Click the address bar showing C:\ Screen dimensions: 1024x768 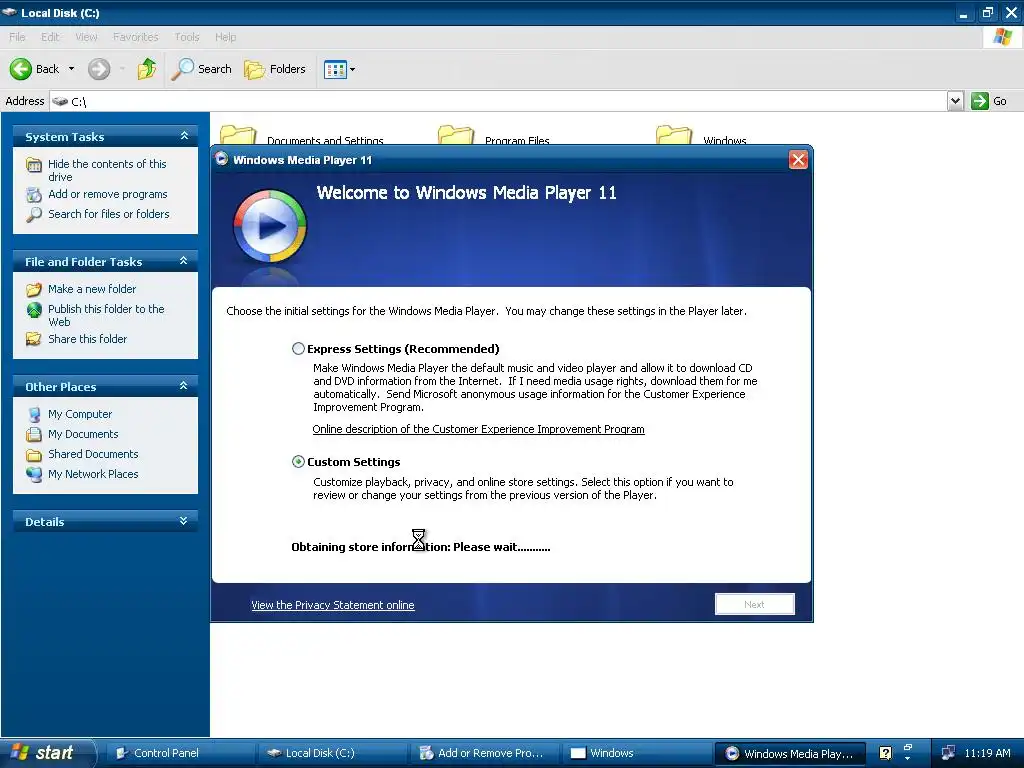[498, 101]
